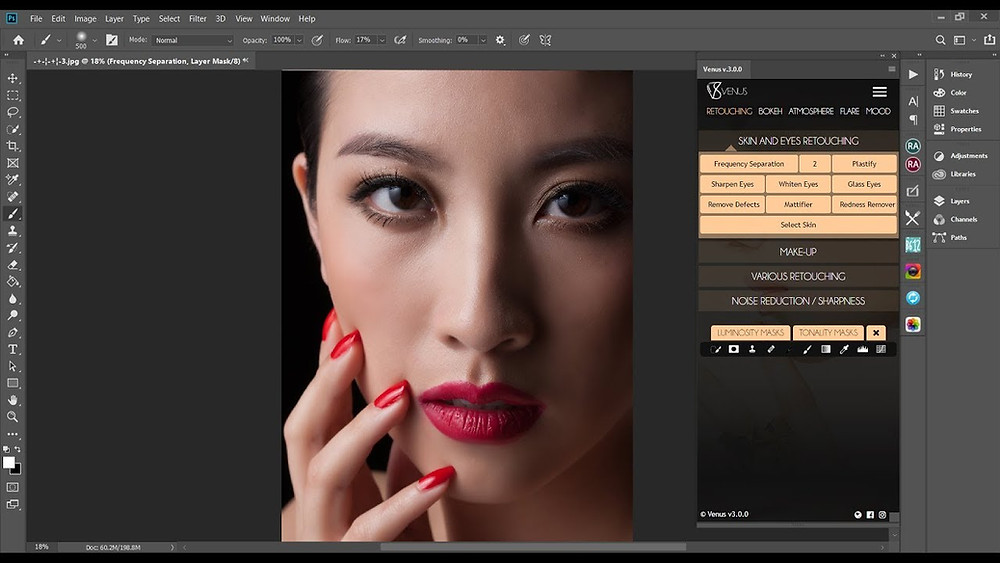Toggle pressure for opacity icon
This screenshot has width=1000, height=563.
click(317, 40)
